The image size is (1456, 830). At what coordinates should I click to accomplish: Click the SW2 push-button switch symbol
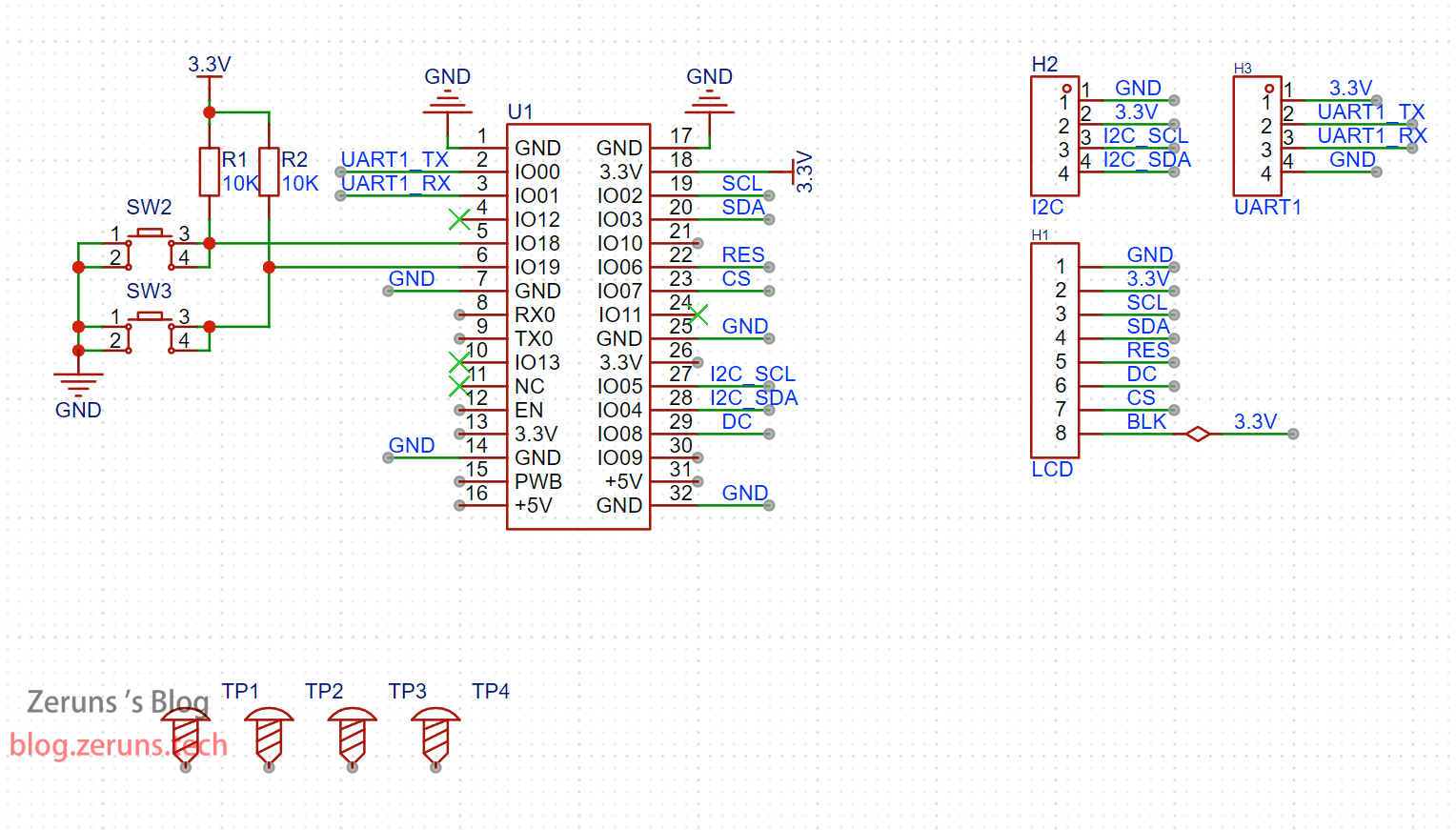[x=150, y=233]
